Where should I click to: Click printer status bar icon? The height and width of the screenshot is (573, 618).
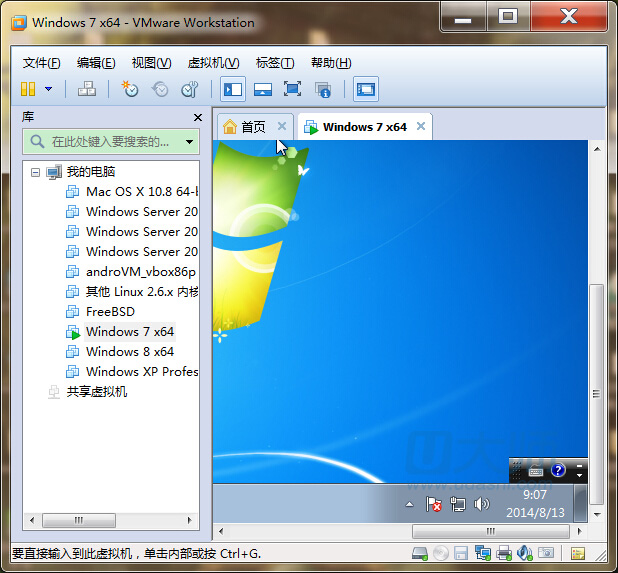coord(504,553)
